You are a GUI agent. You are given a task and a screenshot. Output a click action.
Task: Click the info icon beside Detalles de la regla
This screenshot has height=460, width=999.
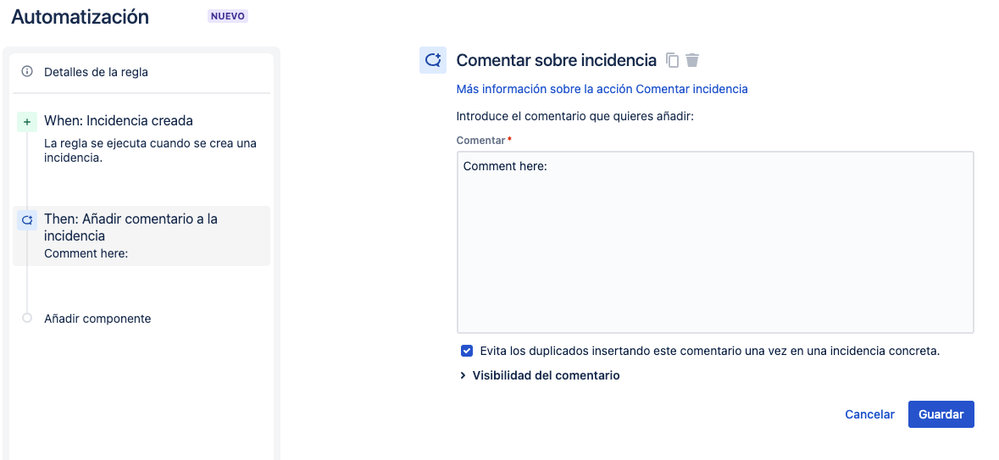coord(27,72)
